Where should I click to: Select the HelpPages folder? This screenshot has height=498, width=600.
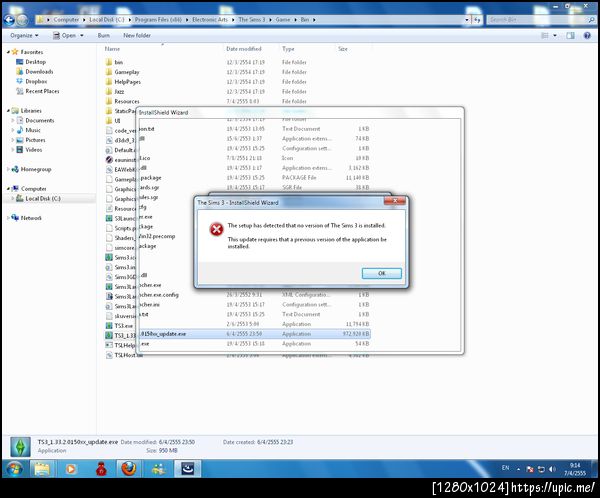[x=127, y=82]
